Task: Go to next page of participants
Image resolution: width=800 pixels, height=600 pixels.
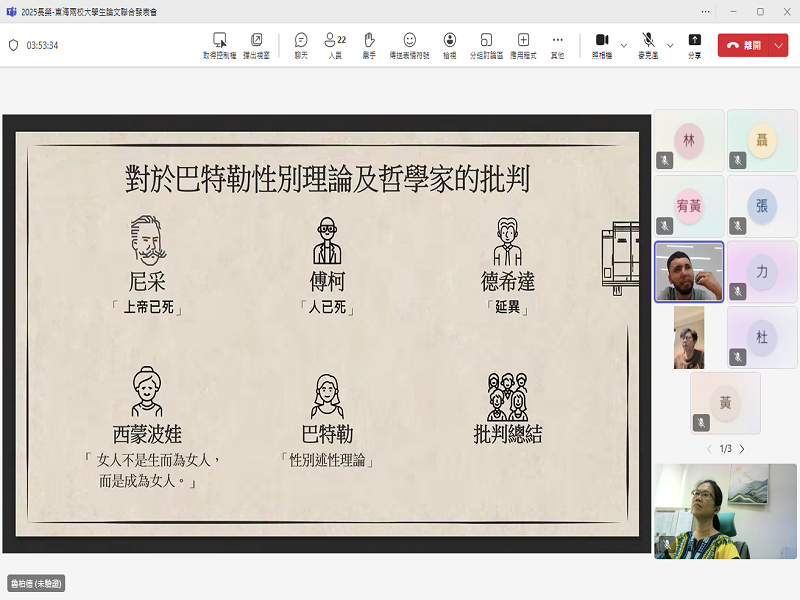Action: pyautogui.click(x=742, y=449)
